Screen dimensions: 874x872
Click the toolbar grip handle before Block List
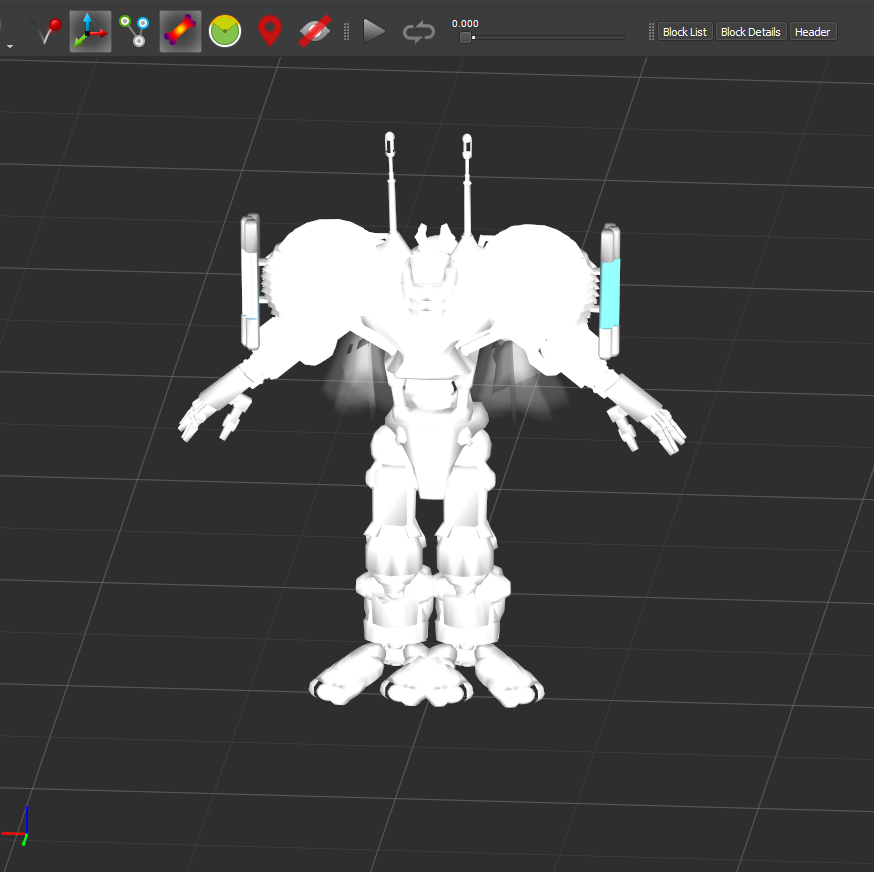click(651, 32)
